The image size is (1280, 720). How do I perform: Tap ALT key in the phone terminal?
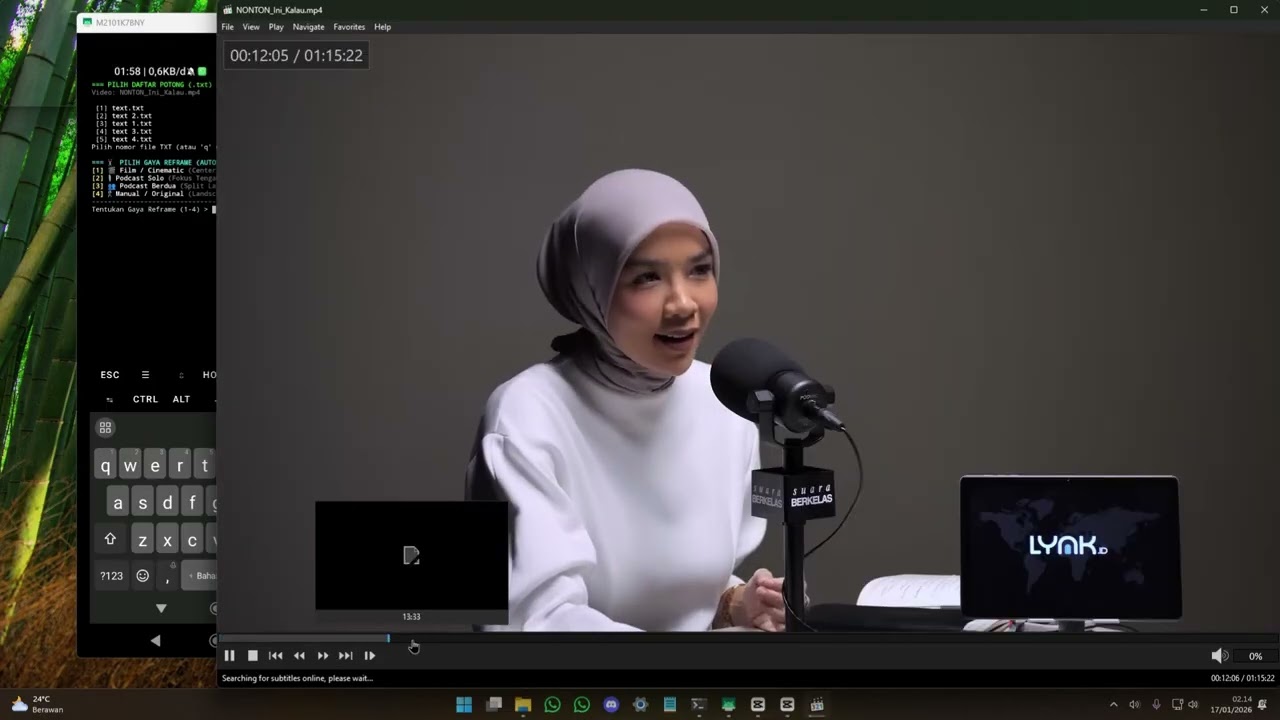pyautogui.click(x=181, y=399)
